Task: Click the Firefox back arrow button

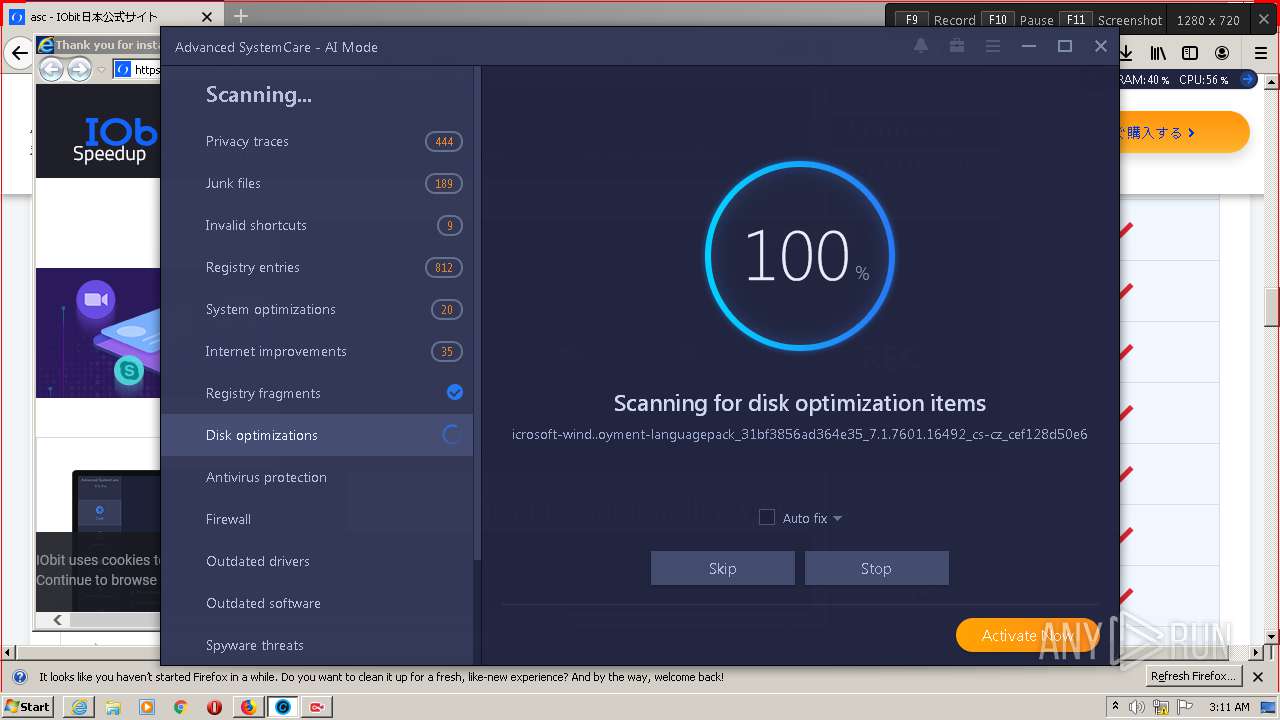Action: [20, 53]
